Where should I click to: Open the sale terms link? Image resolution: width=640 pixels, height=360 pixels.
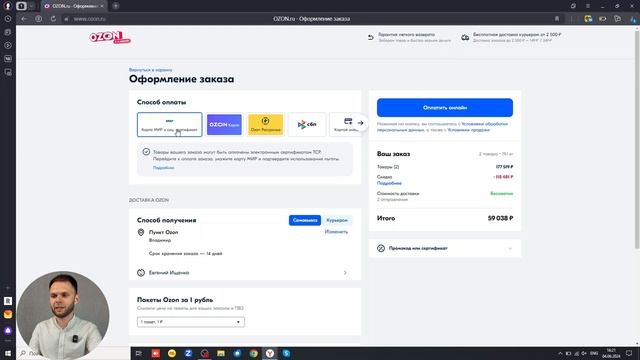click(469, 130)
